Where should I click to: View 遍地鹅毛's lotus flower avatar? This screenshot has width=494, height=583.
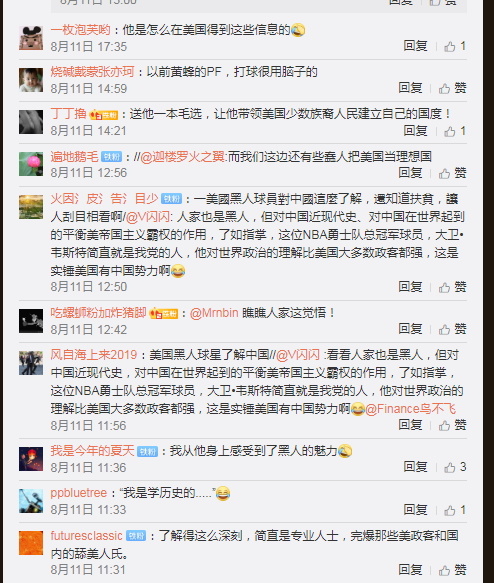tap(31, 164)
